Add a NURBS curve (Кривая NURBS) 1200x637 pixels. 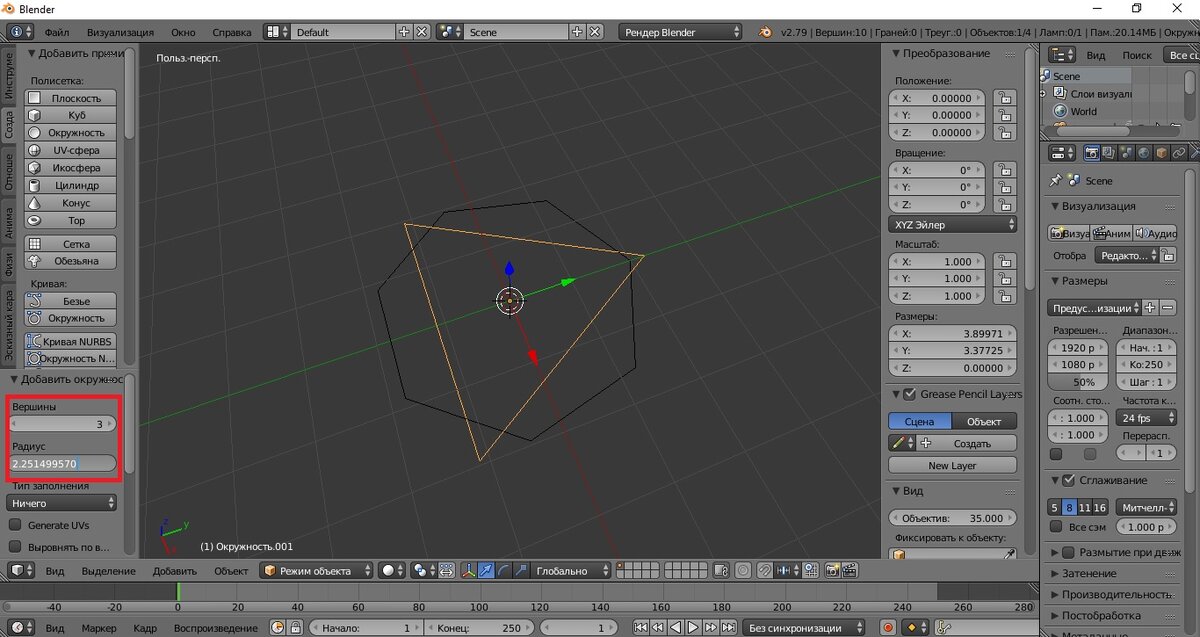pyautogui.click(x=70, y=342)
